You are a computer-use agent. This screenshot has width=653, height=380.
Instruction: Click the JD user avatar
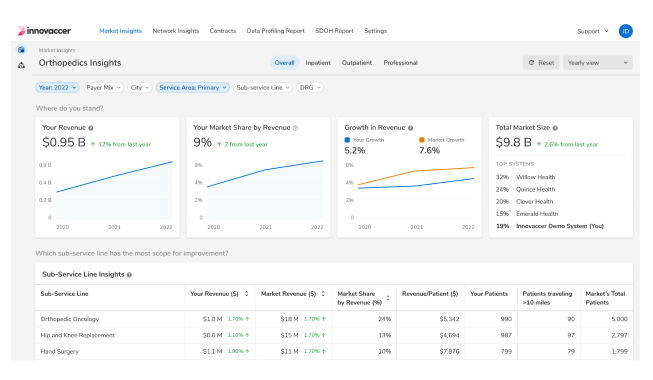626,31
